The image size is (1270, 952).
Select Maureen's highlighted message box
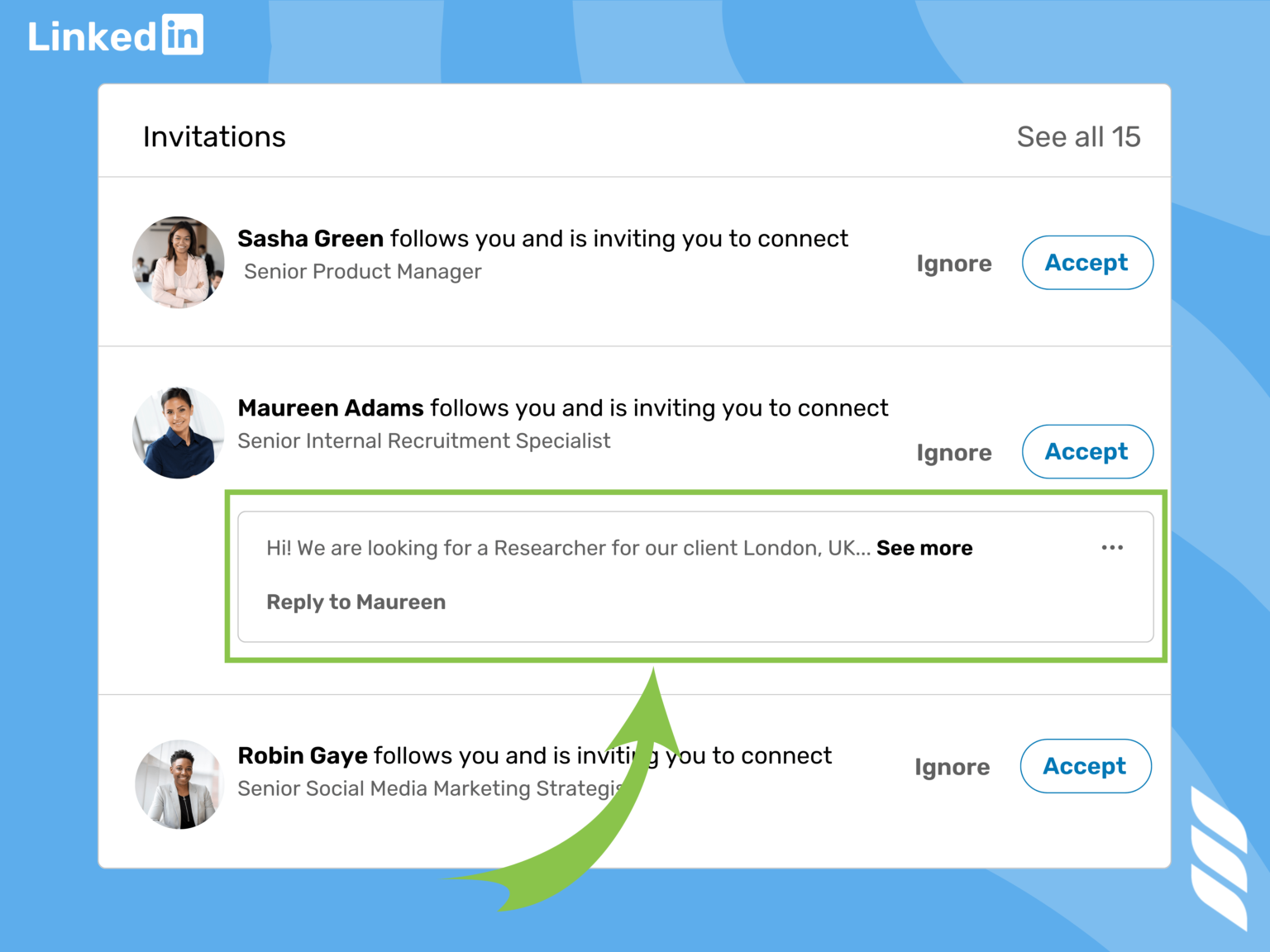[x=695, y=576]
